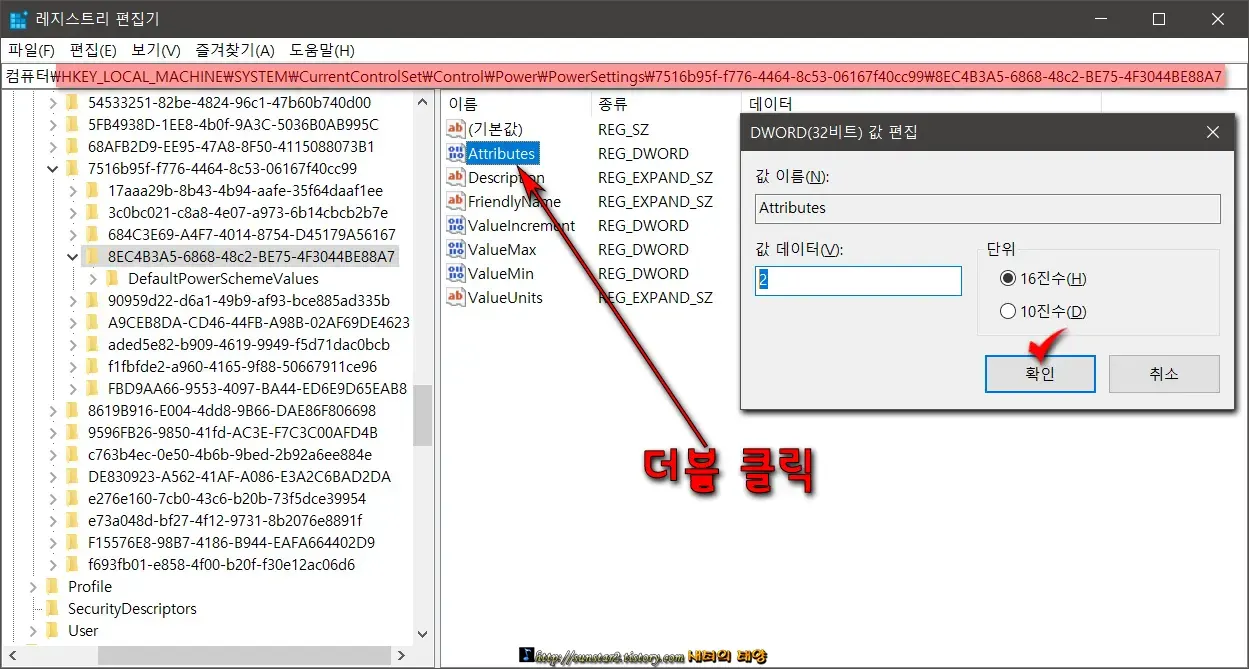1249x669 pixels.
Task: Select the (기본값) REG_SZ value icon
Action: (x=455, y=129)
